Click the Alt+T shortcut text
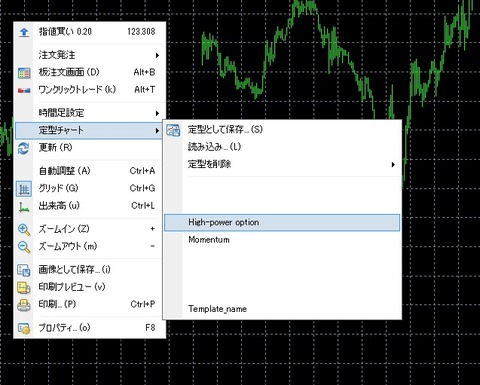The width and height of the screenshot is (480, 385). 145,90
